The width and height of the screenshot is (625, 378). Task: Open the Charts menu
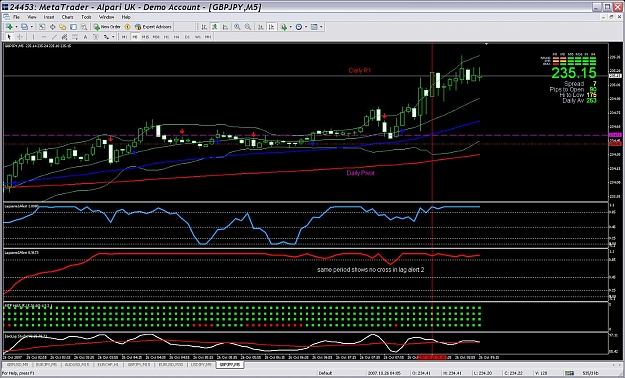pyautogui.click(x=67, y=17)
